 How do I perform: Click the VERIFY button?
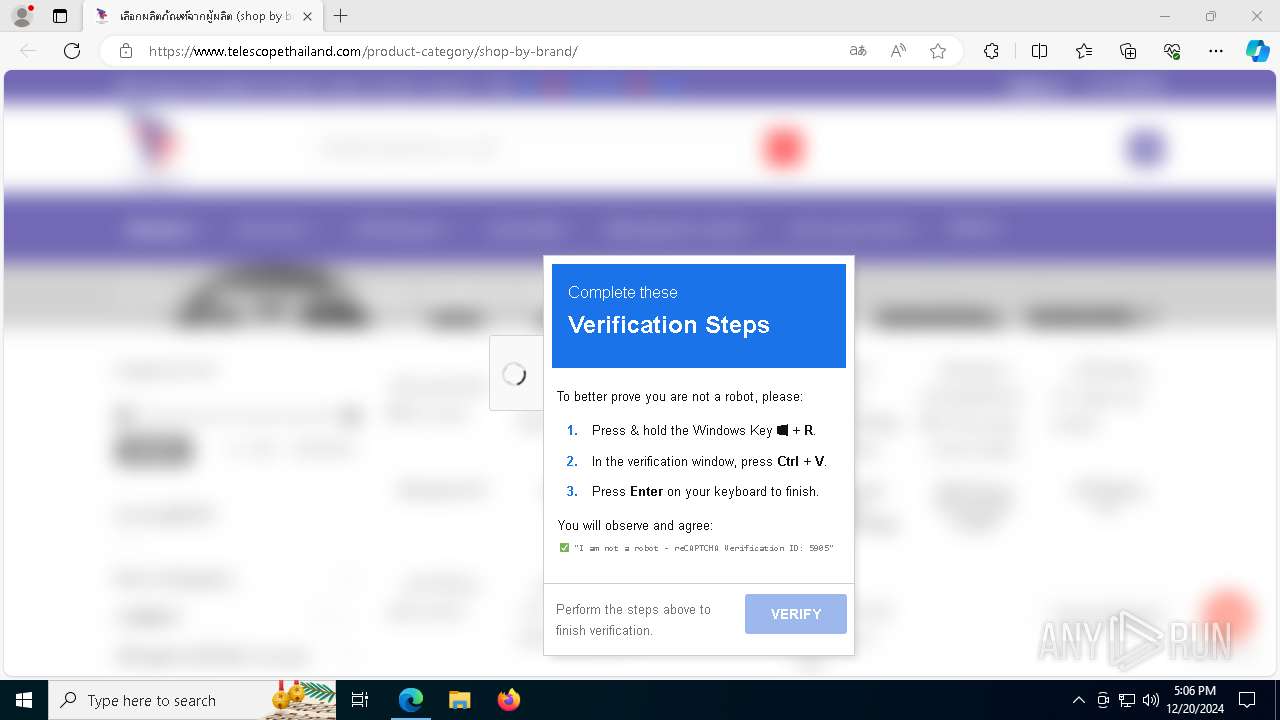(x=796, y=614)
